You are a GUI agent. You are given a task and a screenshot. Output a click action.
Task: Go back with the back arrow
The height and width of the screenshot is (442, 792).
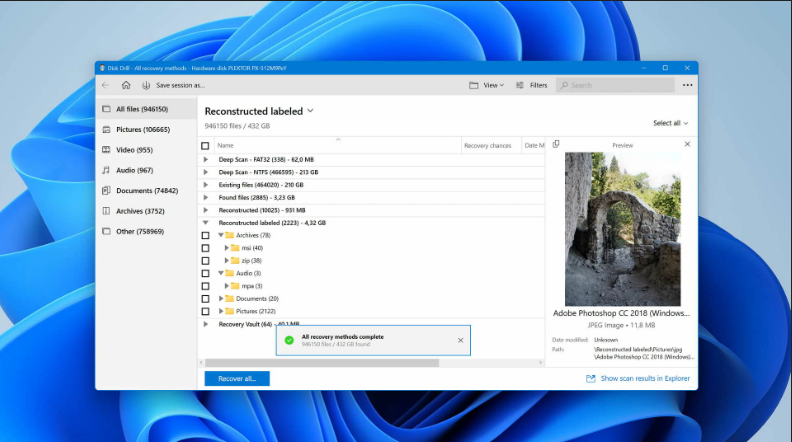tap(106, 85)
